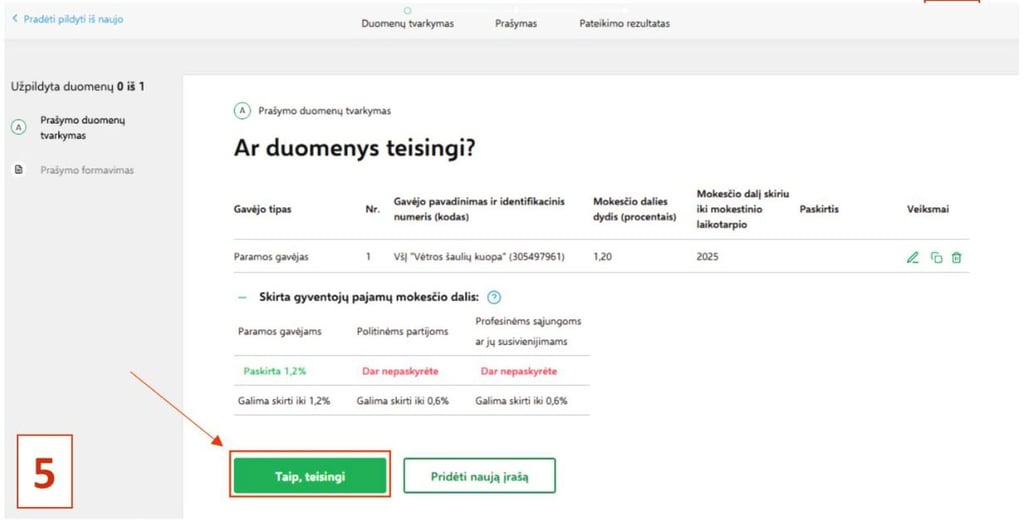Click the copy record icon in Veiksmai
Image resolution: width=1024 pixels, height=521 pixels.
pos(936,257)
